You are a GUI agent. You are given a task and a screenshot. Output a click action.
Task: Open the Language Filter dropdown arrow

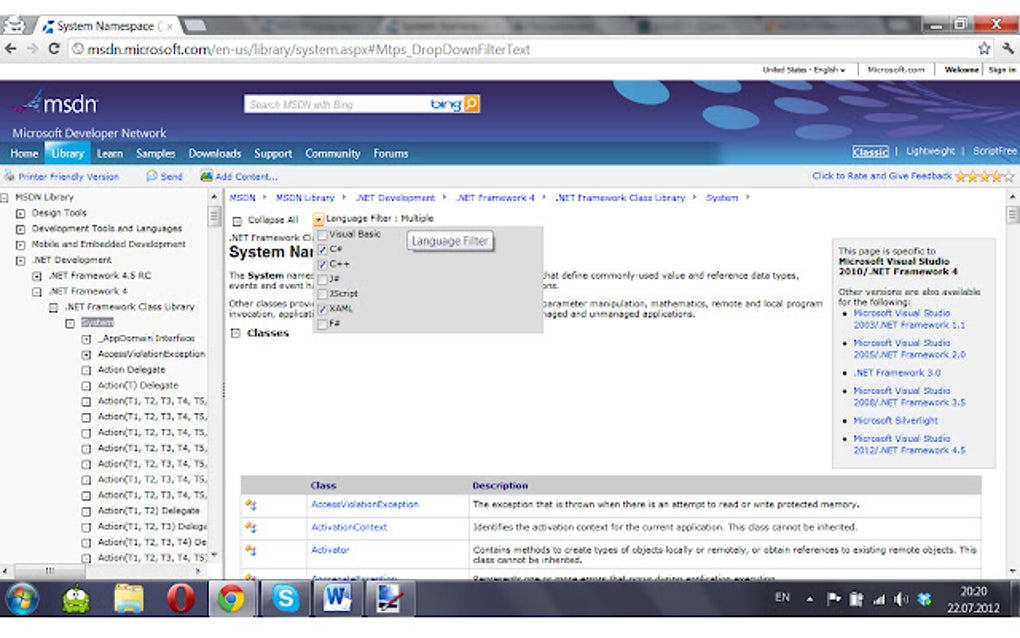[319, 218]
